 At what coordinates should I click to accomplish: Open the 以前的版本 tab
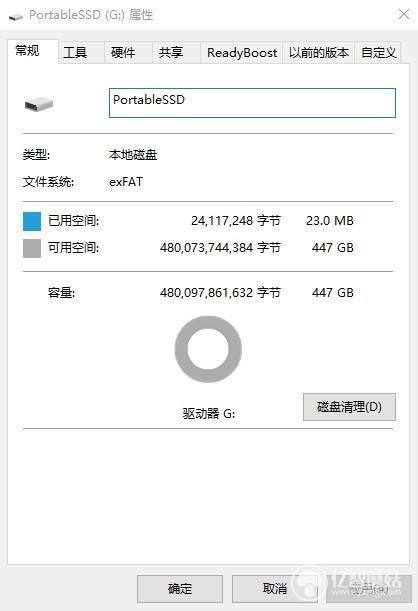click(319, 53)
